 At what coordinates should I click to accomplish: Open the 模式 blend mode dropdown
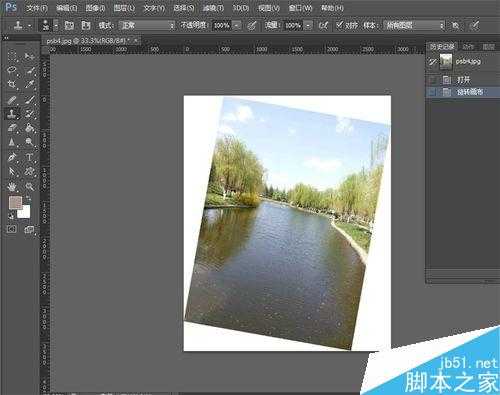click(x=147, y=25)
